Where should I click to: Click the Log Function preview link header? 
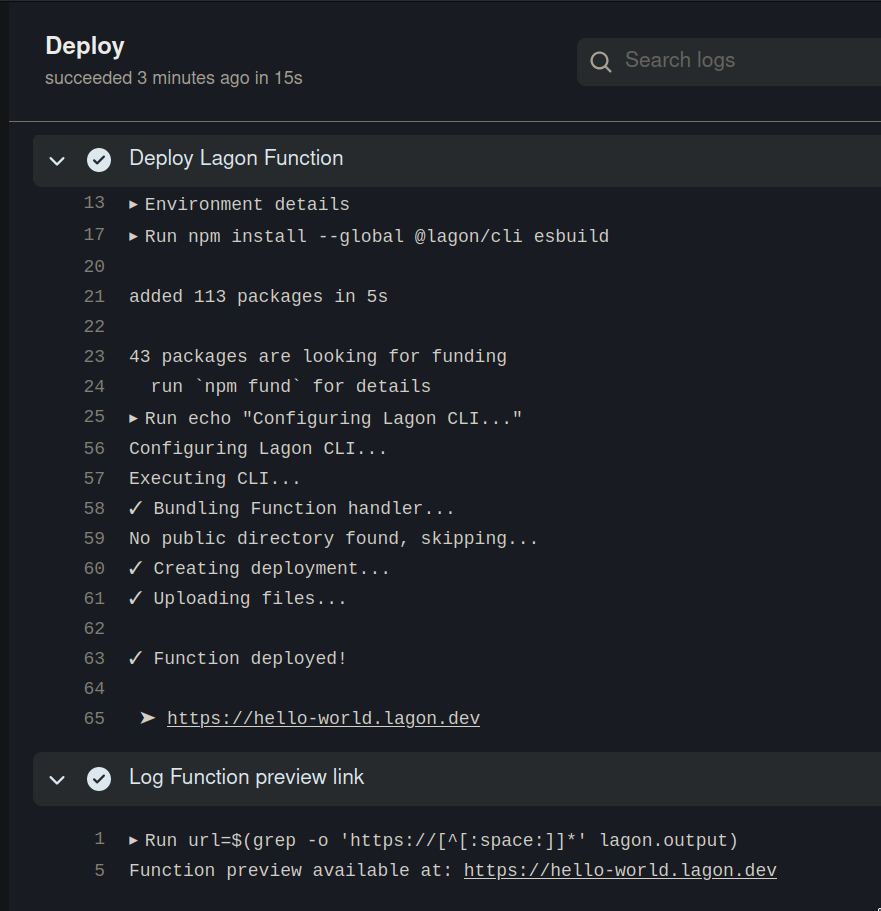pos(457,779)
